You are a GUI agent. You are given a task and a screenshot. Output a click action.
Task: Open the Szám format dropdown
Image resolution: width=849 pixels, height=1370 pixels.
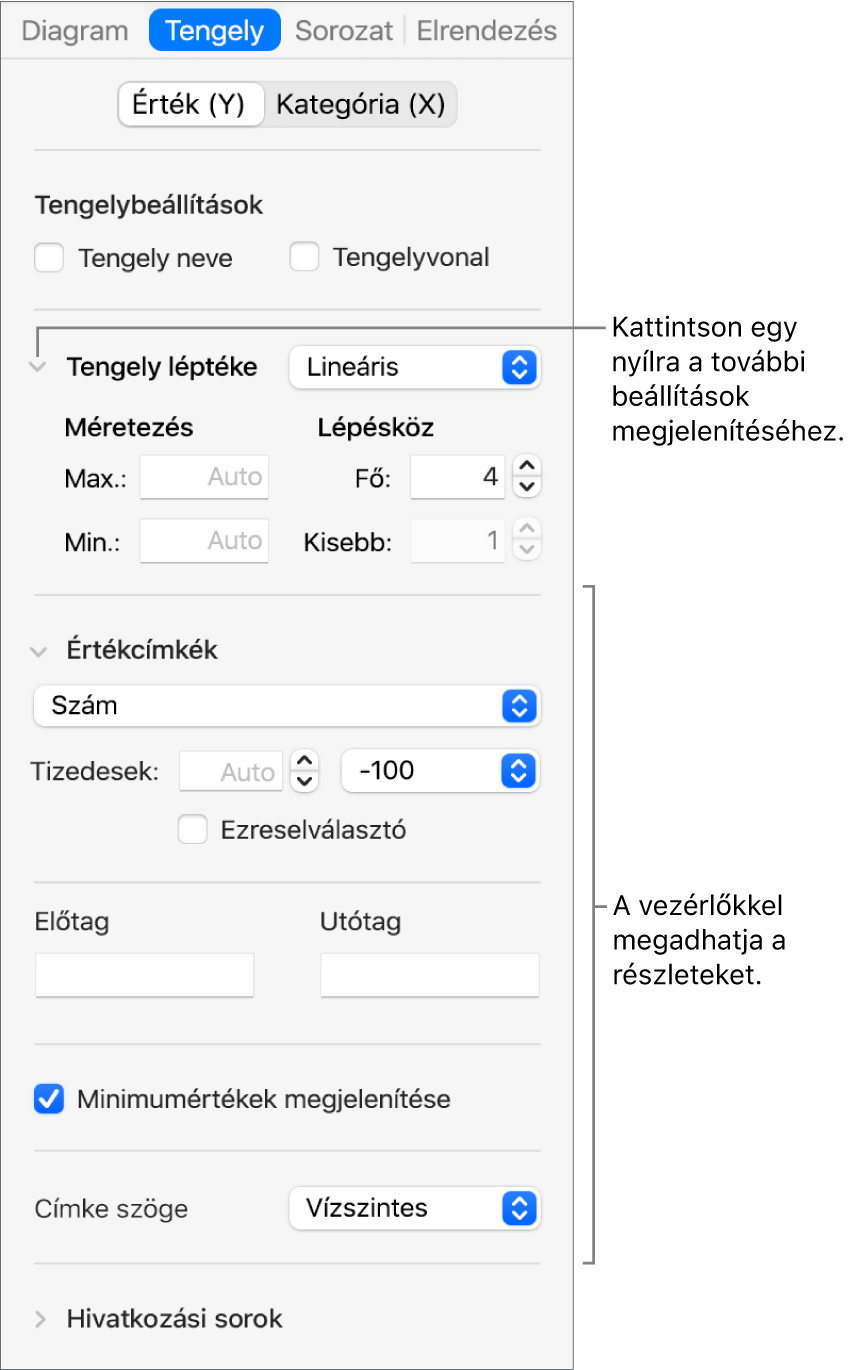[x=286, y=706]
